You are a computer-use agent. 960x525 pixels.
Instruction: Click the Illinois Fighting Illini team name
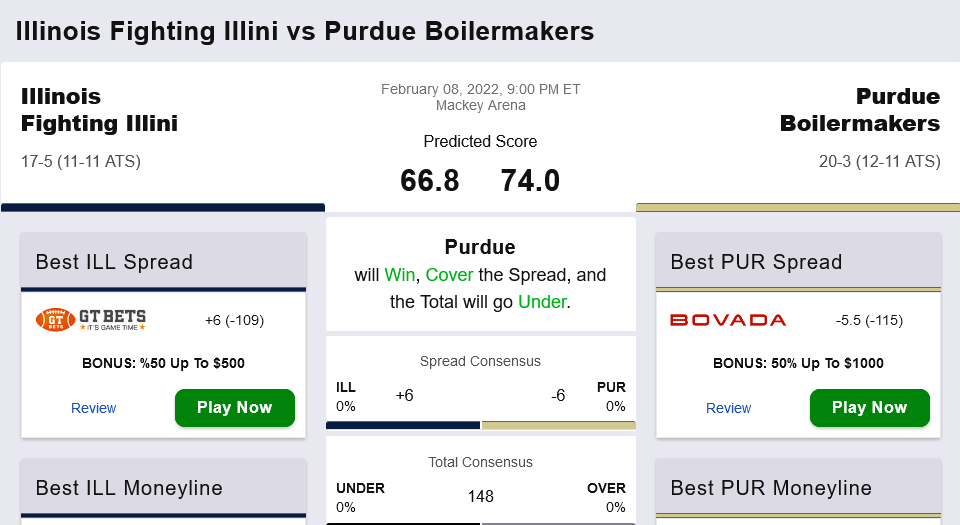coord(99,110)
